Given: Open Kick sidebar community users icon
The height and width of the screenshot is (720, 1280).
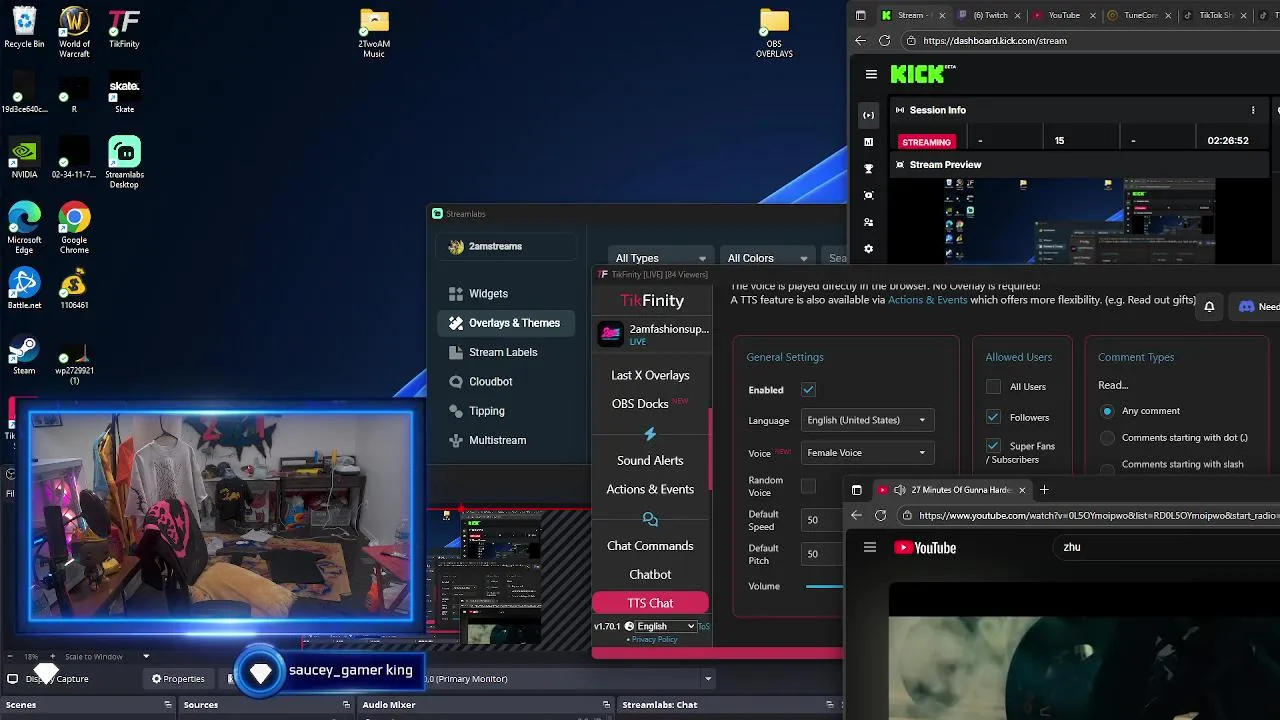Looking at the screenshot, I should click(868, 222).
